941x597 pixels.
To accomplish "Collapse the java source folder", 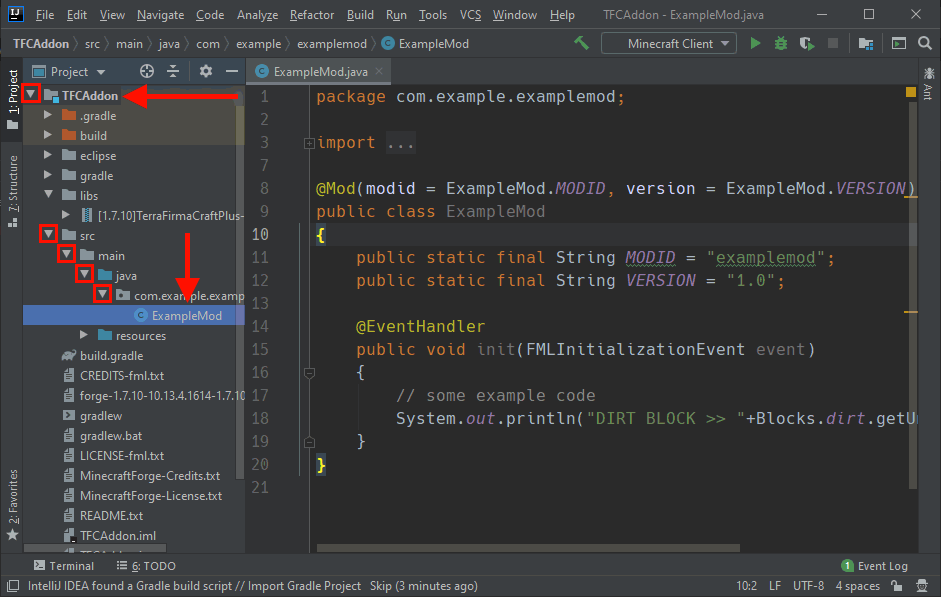I will point(84,275).
